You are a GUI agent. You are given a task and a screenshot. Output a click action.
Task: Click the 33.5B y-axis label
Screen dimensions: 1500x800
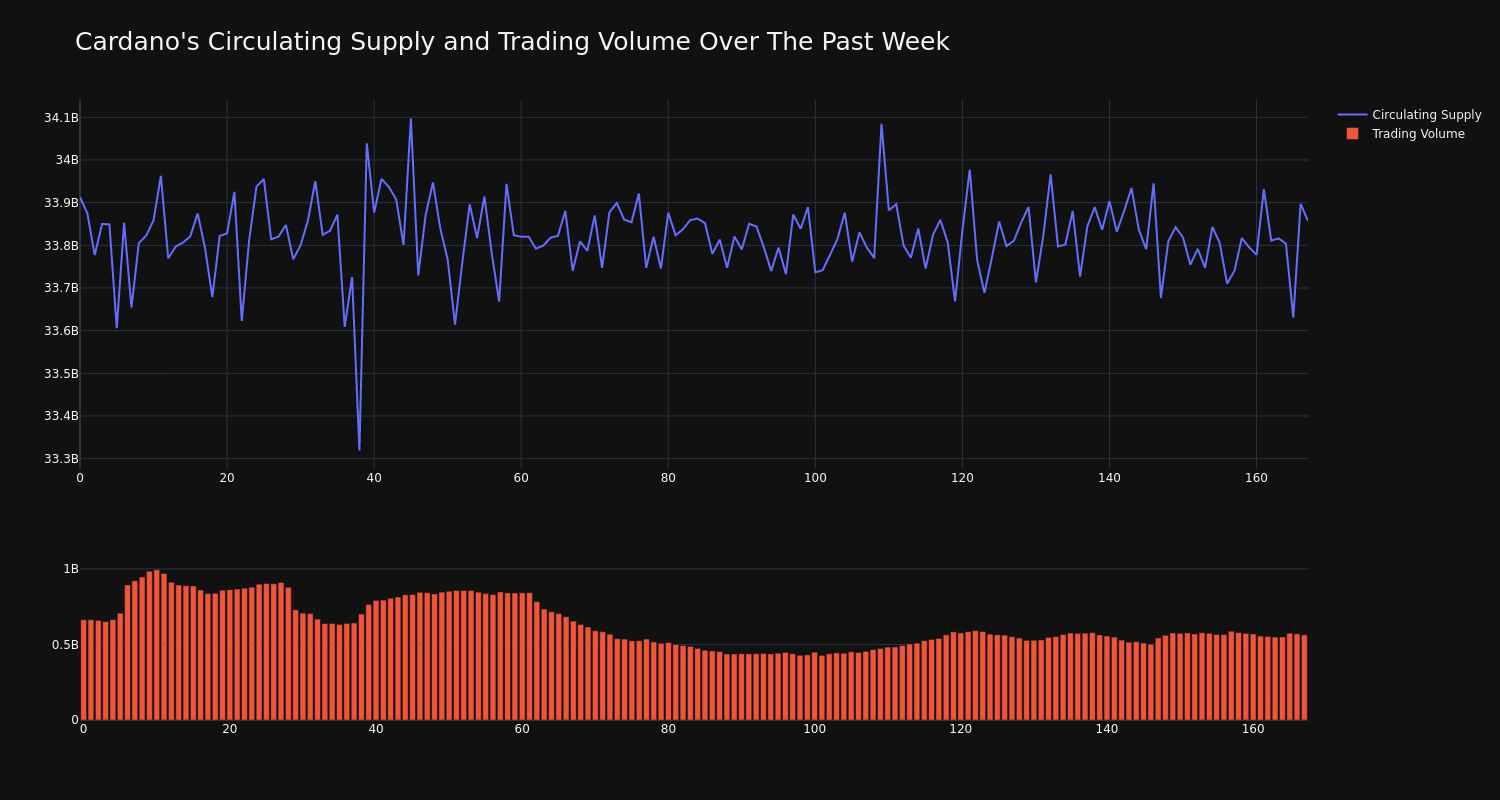[61, 374]
